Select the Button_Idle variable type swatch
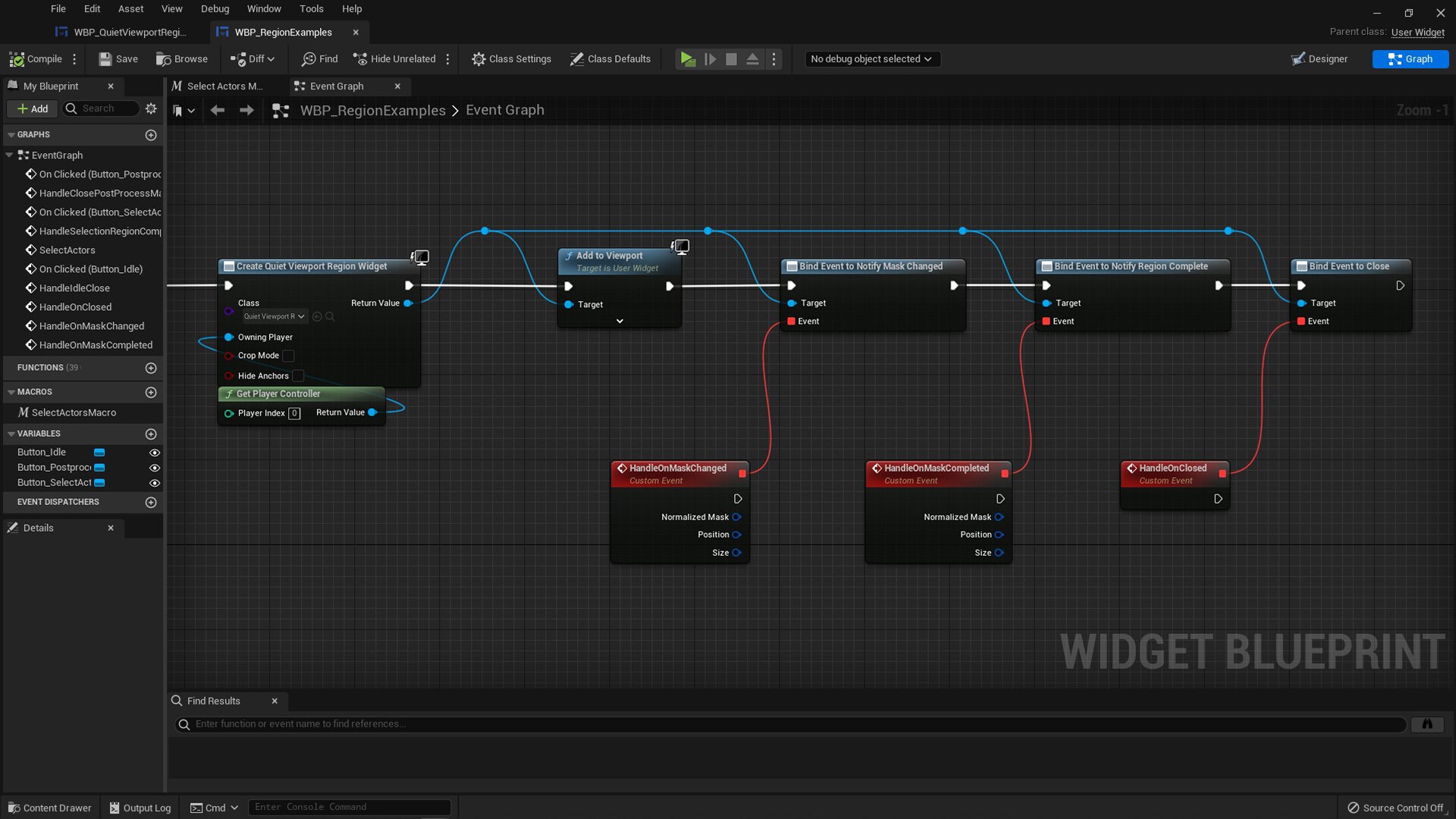 (x=99, y=452)
